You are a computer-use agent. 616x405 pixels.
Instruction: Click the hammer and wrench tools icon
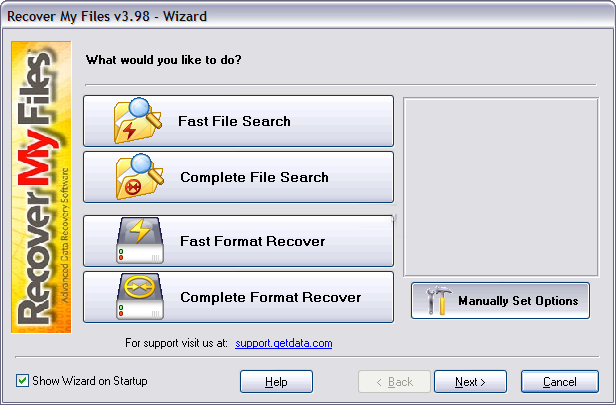click(x=438, y=301)
